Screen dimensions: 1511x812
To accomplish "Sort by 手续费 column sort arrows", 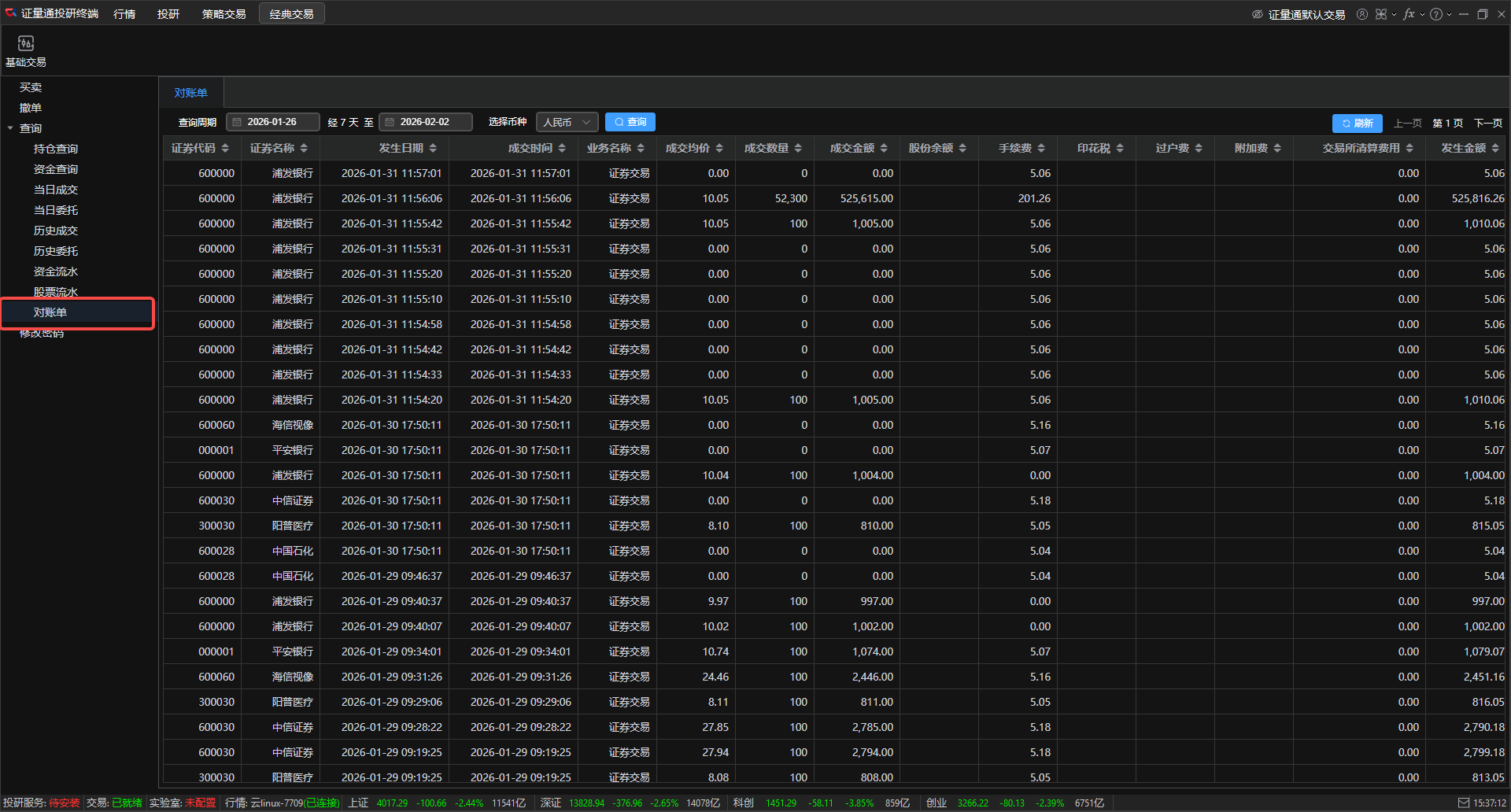I will 1041,148.
